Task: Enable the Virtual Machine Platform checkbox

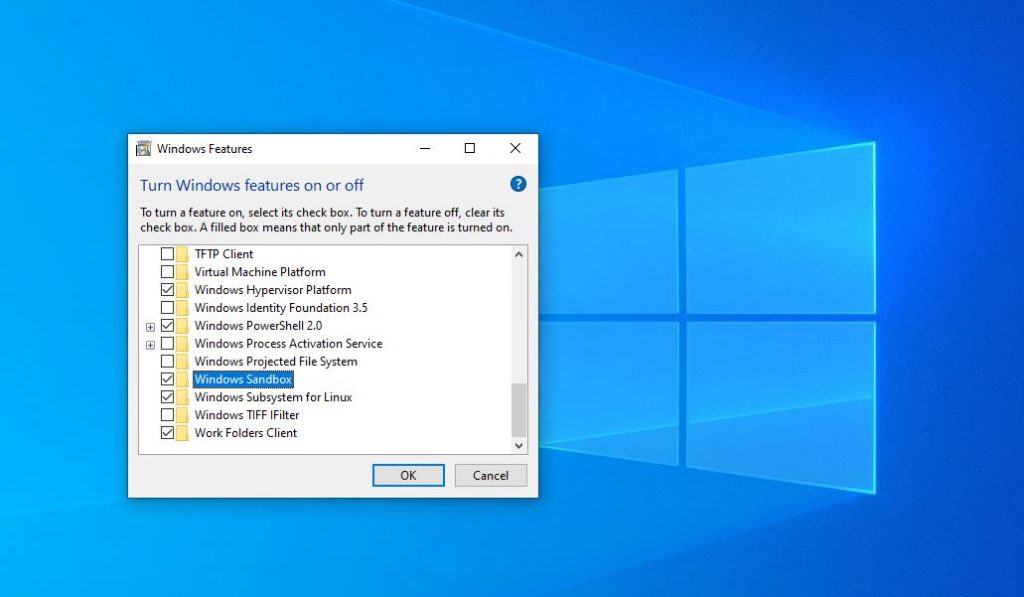Action: 167,272
